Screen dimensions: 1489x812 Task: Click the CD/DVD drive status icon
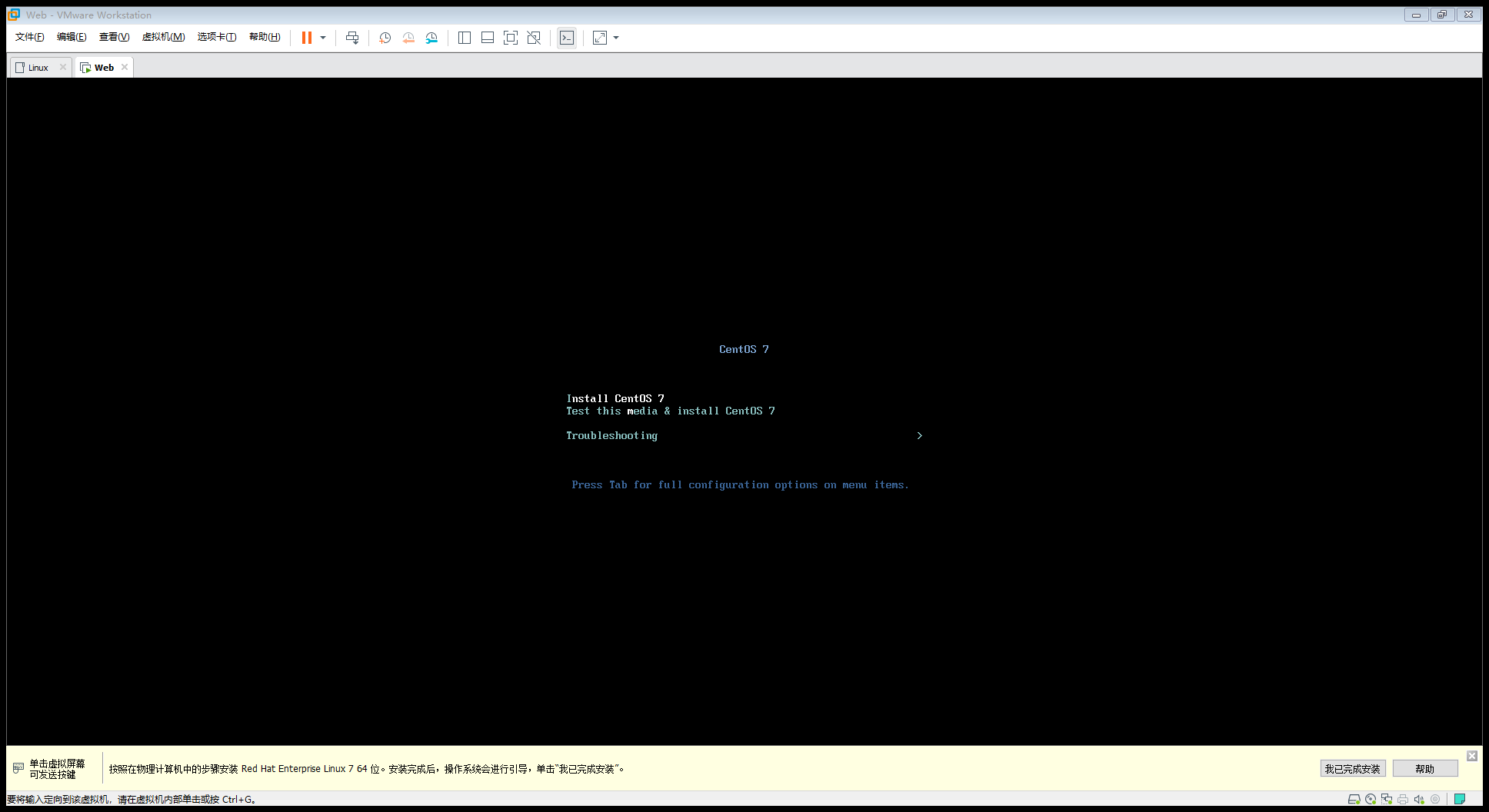[1371, 799]
